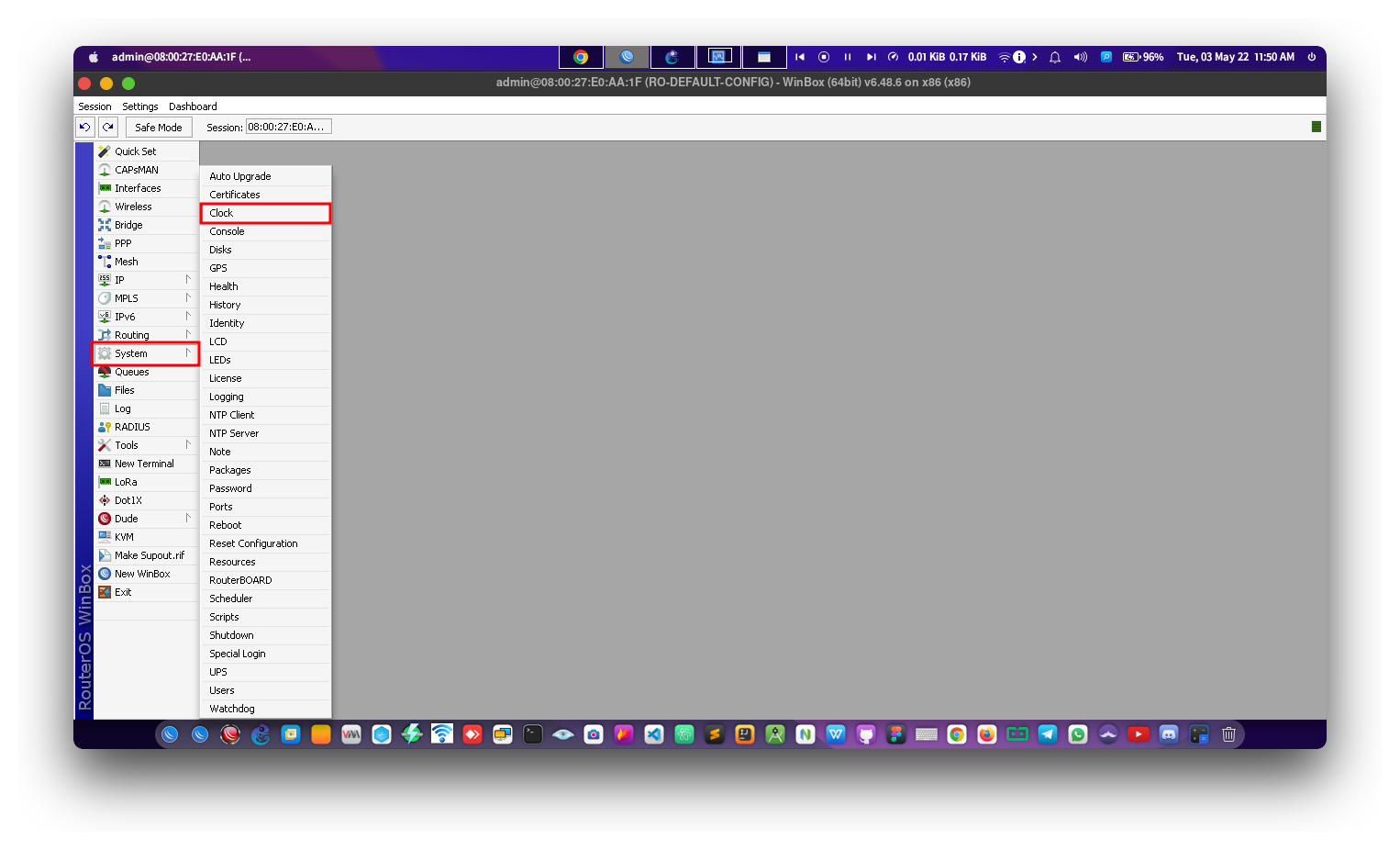This screenshot has height=850, width=1400.
Task: Open the Wireless sidebar entry
Action: click(x=133, y=207)
